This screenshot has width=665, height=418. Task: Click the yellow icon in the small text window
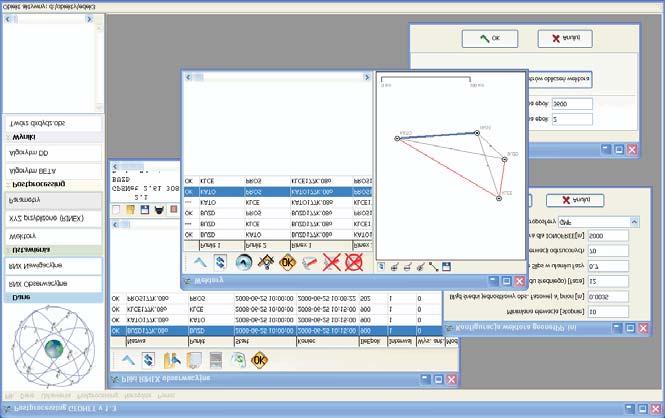click(x=131, y=209)
